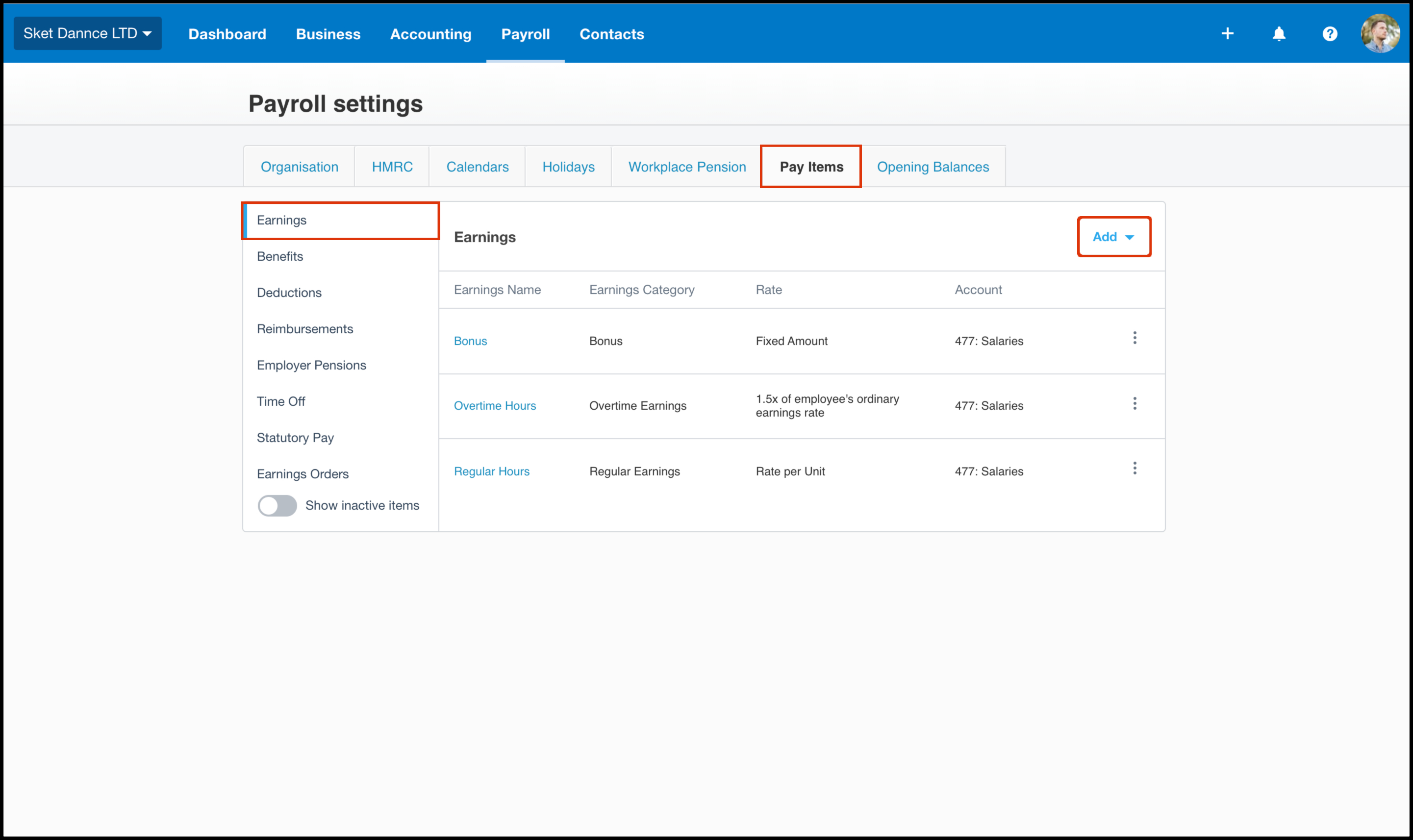This screenshot has height=840, width=1413.
Task: Click the Rate per Unit cell
Action: (790, 471)
